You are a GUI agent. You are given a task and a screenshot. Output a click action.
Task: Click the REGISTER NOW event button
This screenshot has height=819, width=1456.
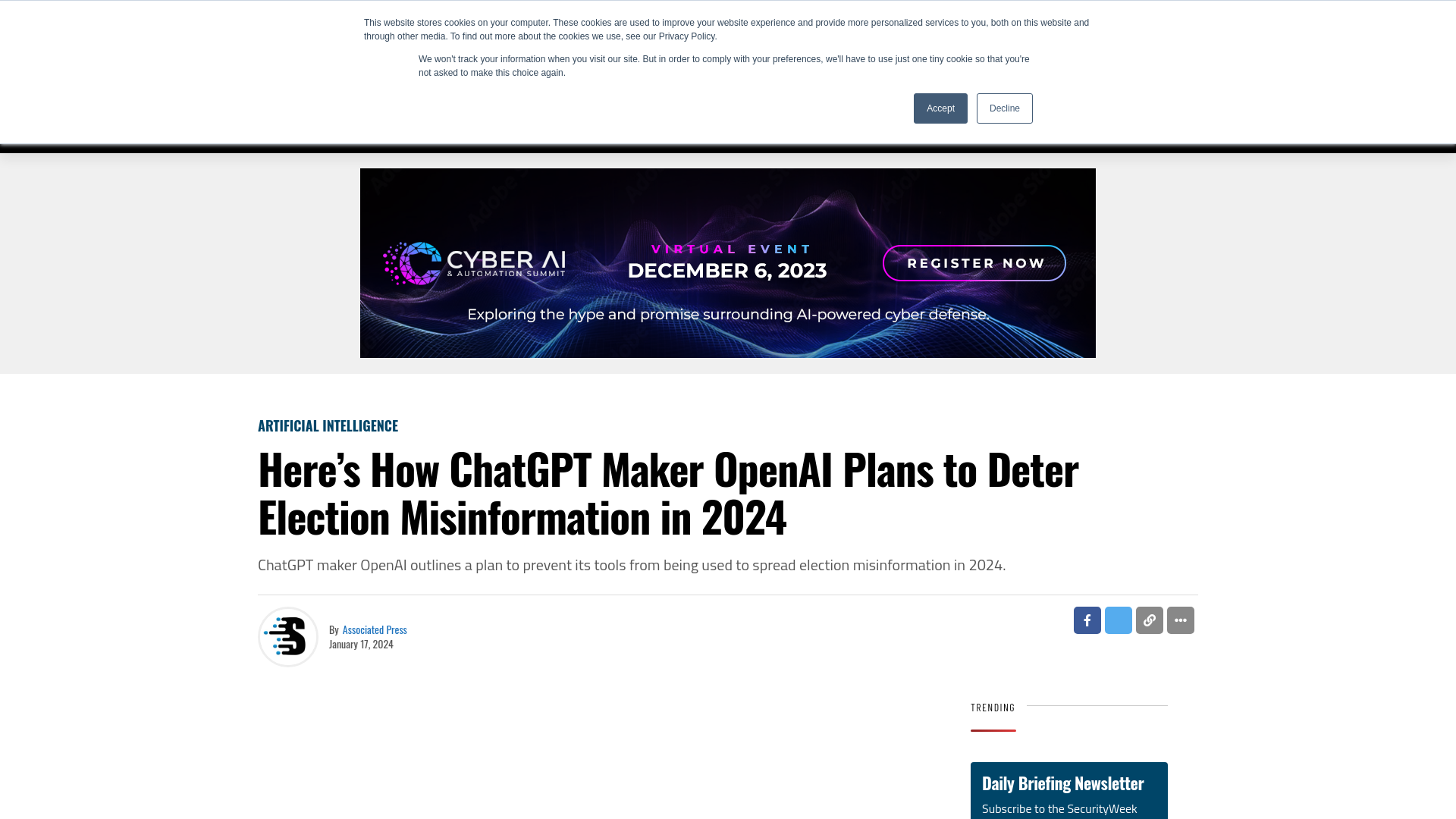pyautogui.click(x=974, y=263)
